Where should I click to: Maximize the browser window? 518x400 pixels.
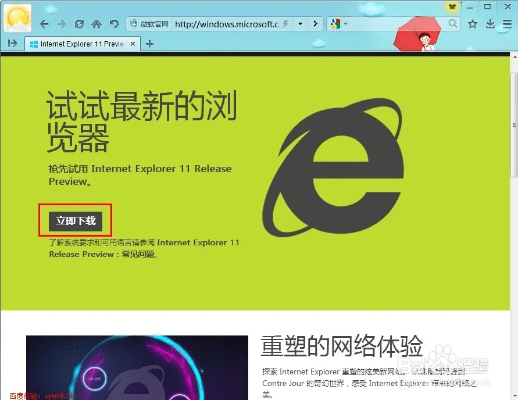coord(488,6)
